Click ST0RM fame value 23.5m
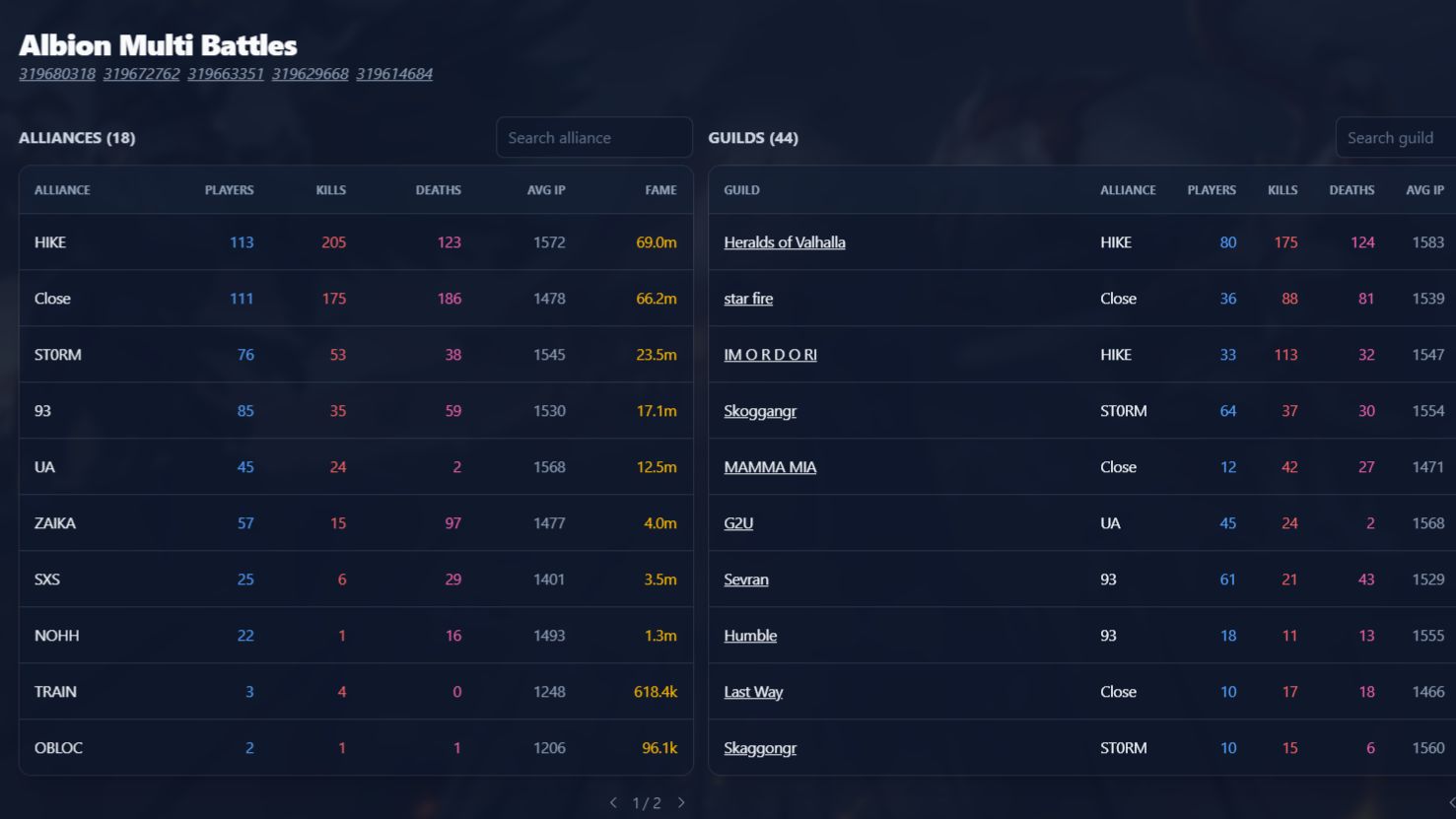The width and height of the screenshot is (1456, 819). 657,355
